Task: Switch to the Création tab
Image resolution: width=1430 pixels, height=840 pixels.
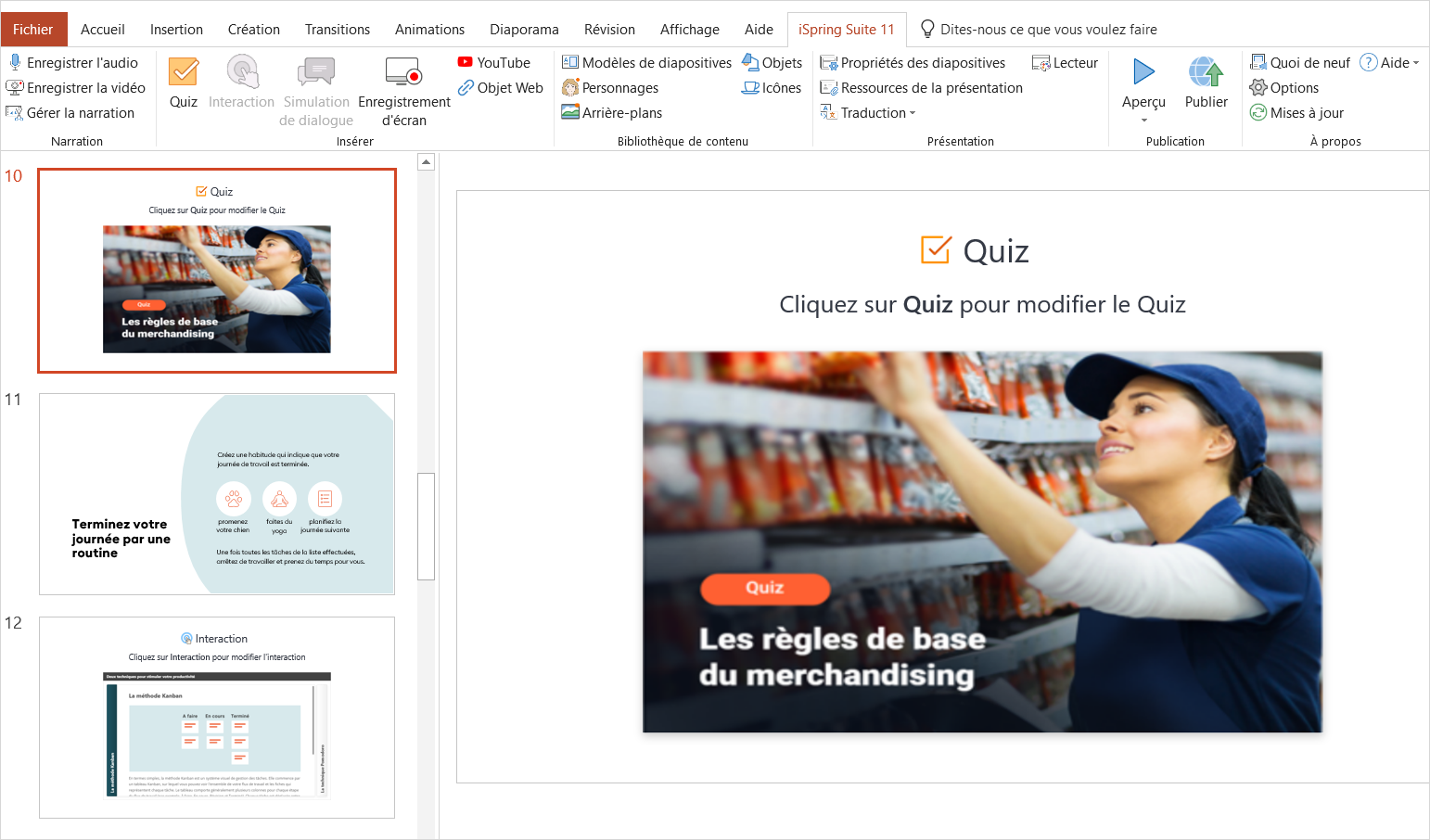Action: [x=254, y=29]
